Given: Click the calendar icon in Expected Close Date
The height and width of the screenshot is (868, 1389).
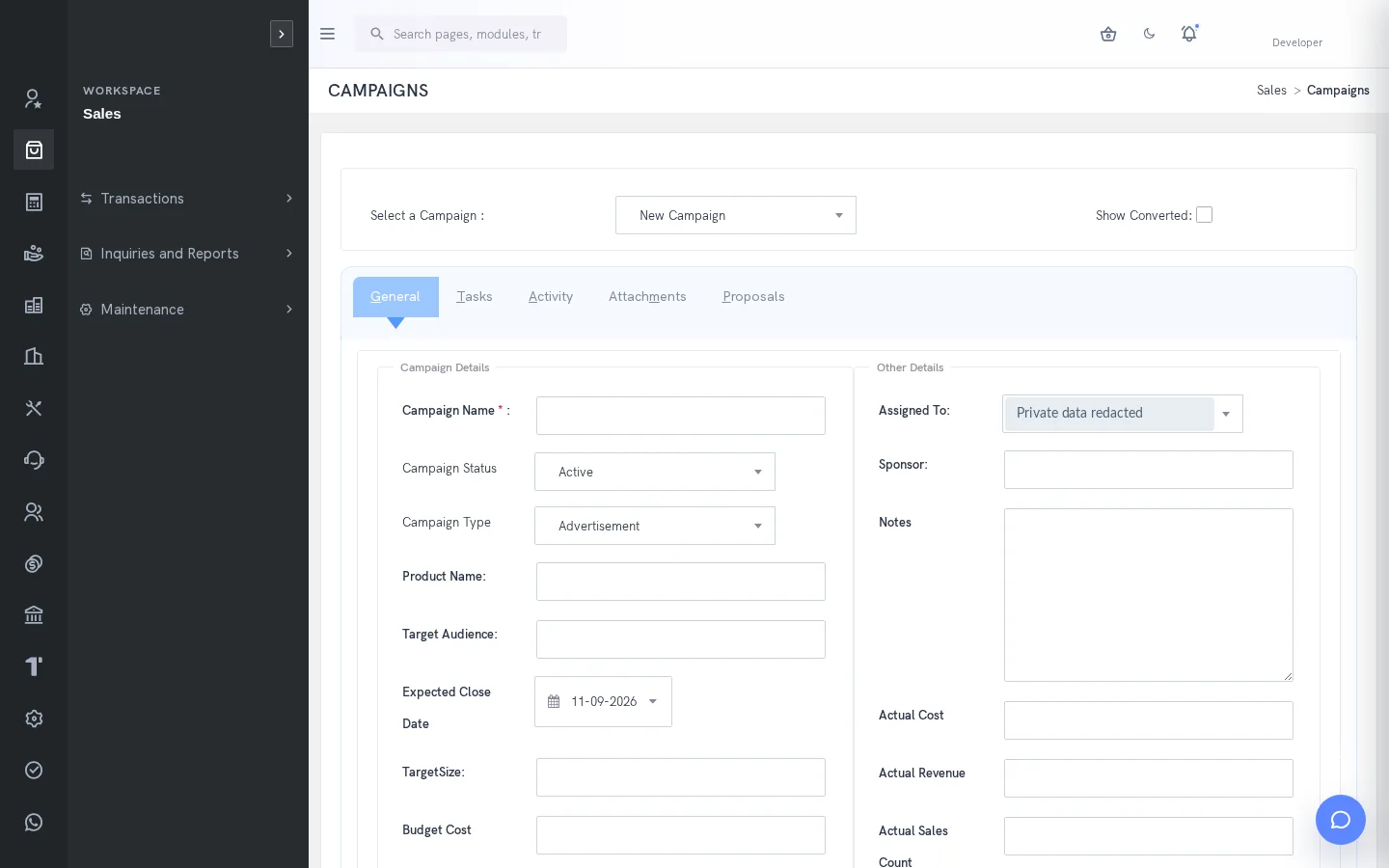Looking at the screenshot, I should [554, 701].
